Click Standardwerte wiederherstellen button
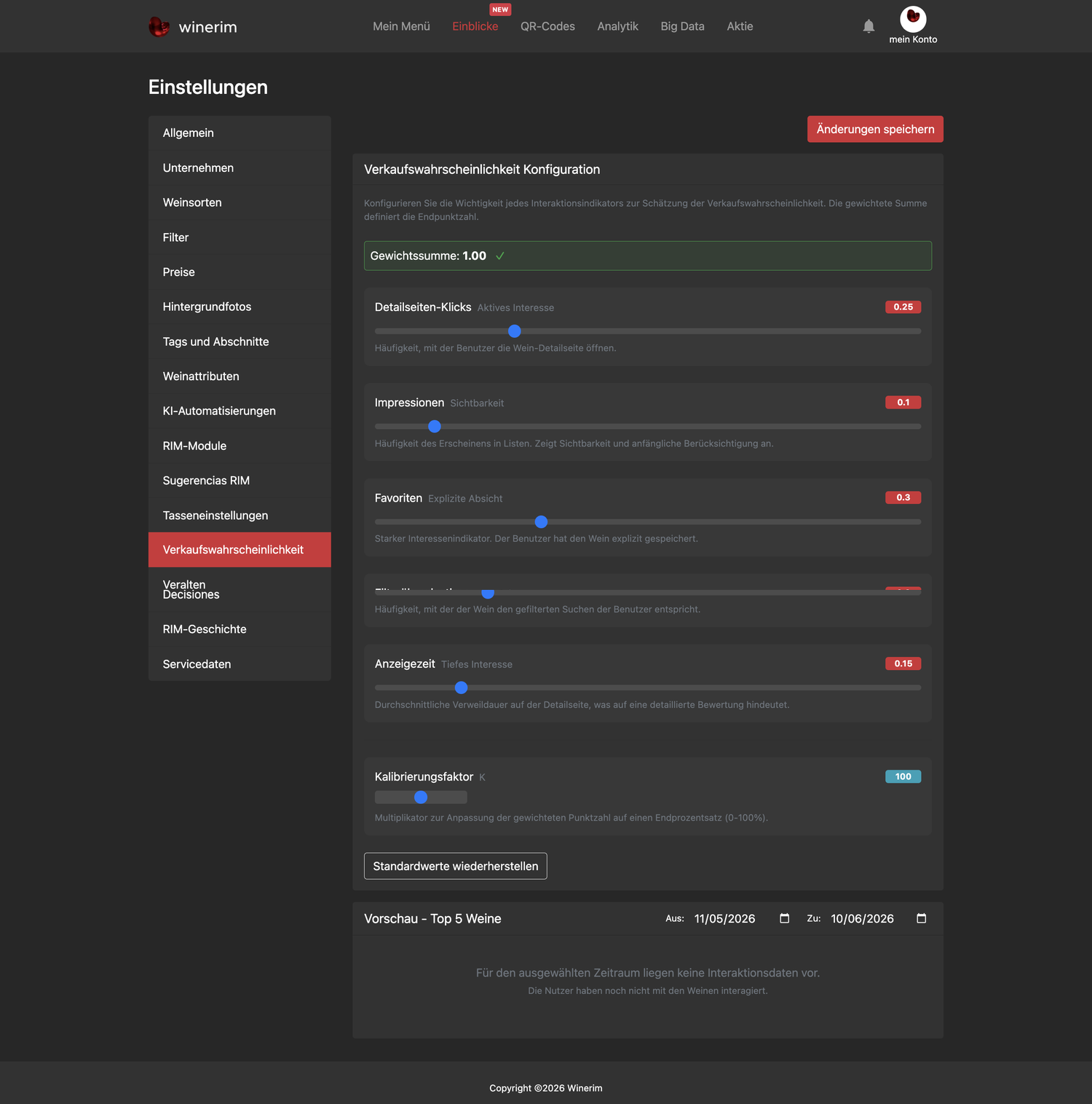This screenshot has height=1104, width=1092. [x=456, y=866]
